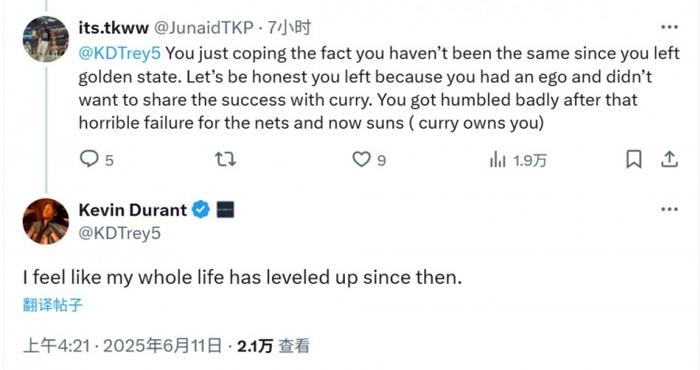Image resolution: width=700 pixels, height=370 pixels.
Task: Share its.tkww tweet via upload icon
Action: pyautogui.click(x=669, y=159)
